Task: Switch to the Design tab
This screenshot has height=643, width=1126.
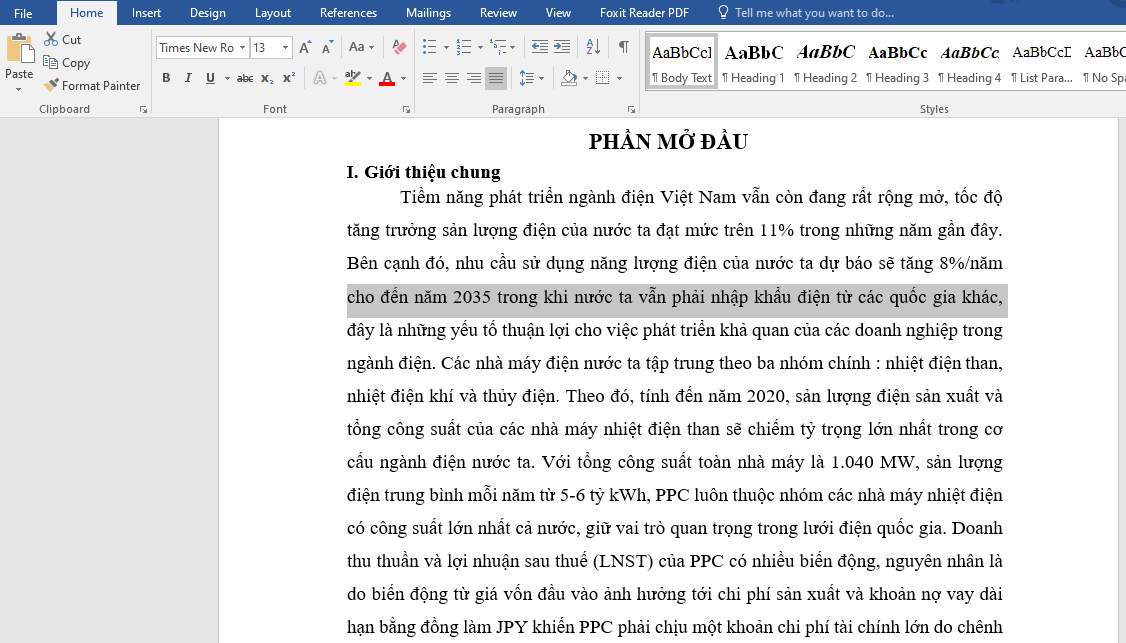Action: point(208,13)
